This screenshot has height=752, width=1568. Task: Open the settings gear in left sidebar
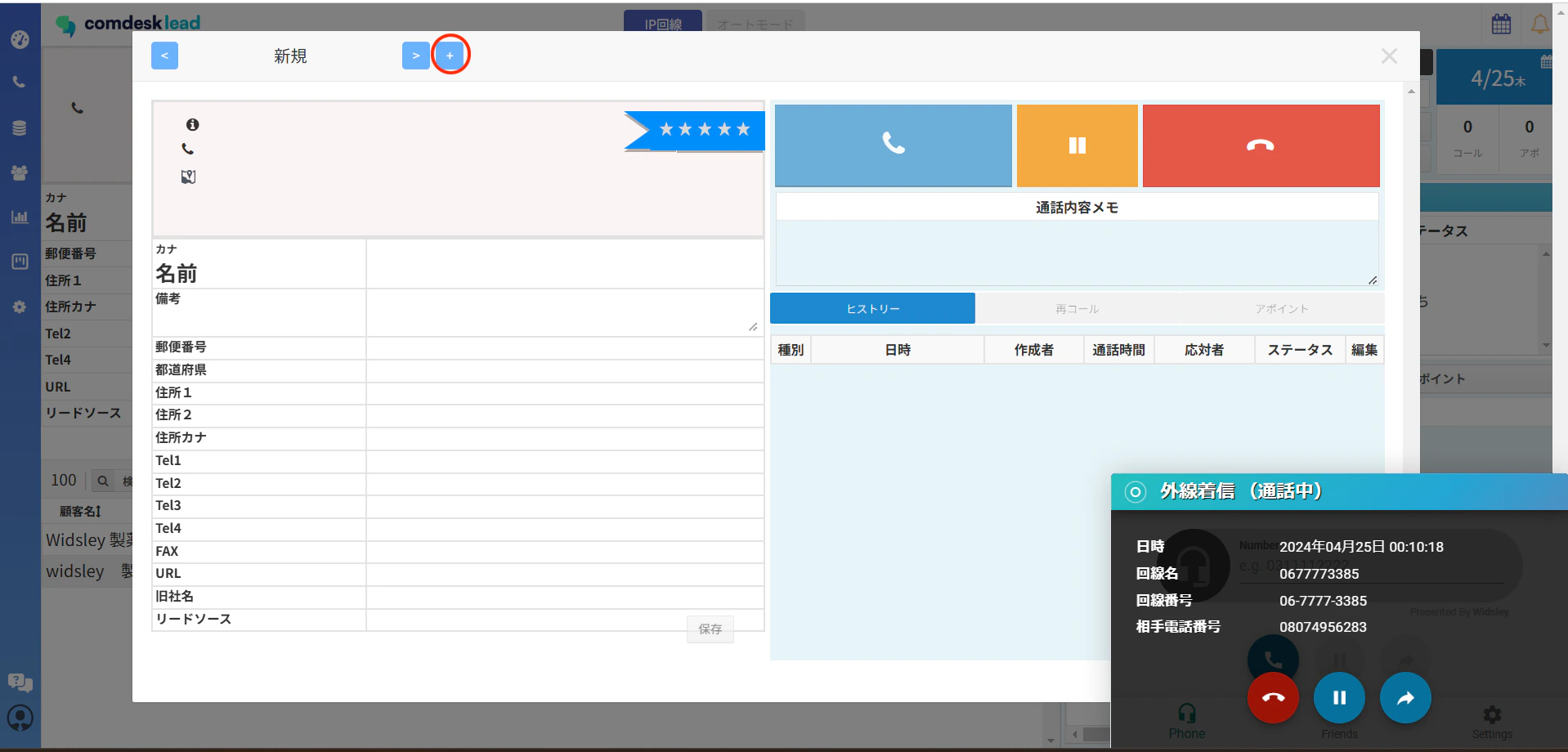tap(20, 307)
